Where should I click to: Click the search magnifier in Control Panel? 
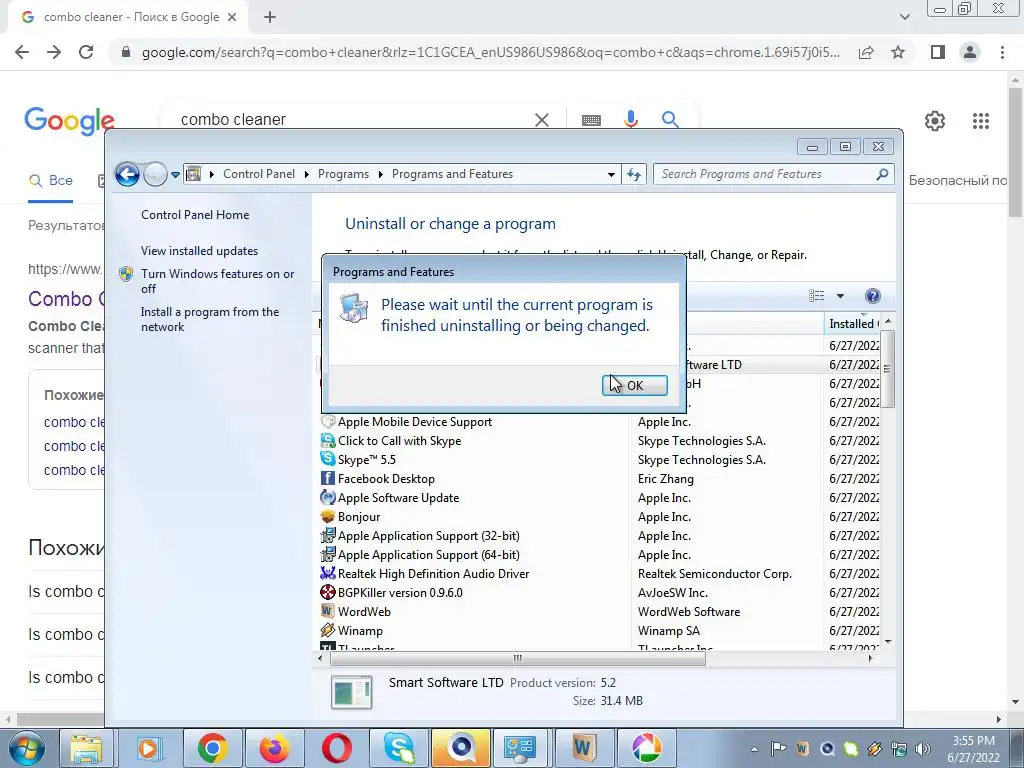coord(882,174)
